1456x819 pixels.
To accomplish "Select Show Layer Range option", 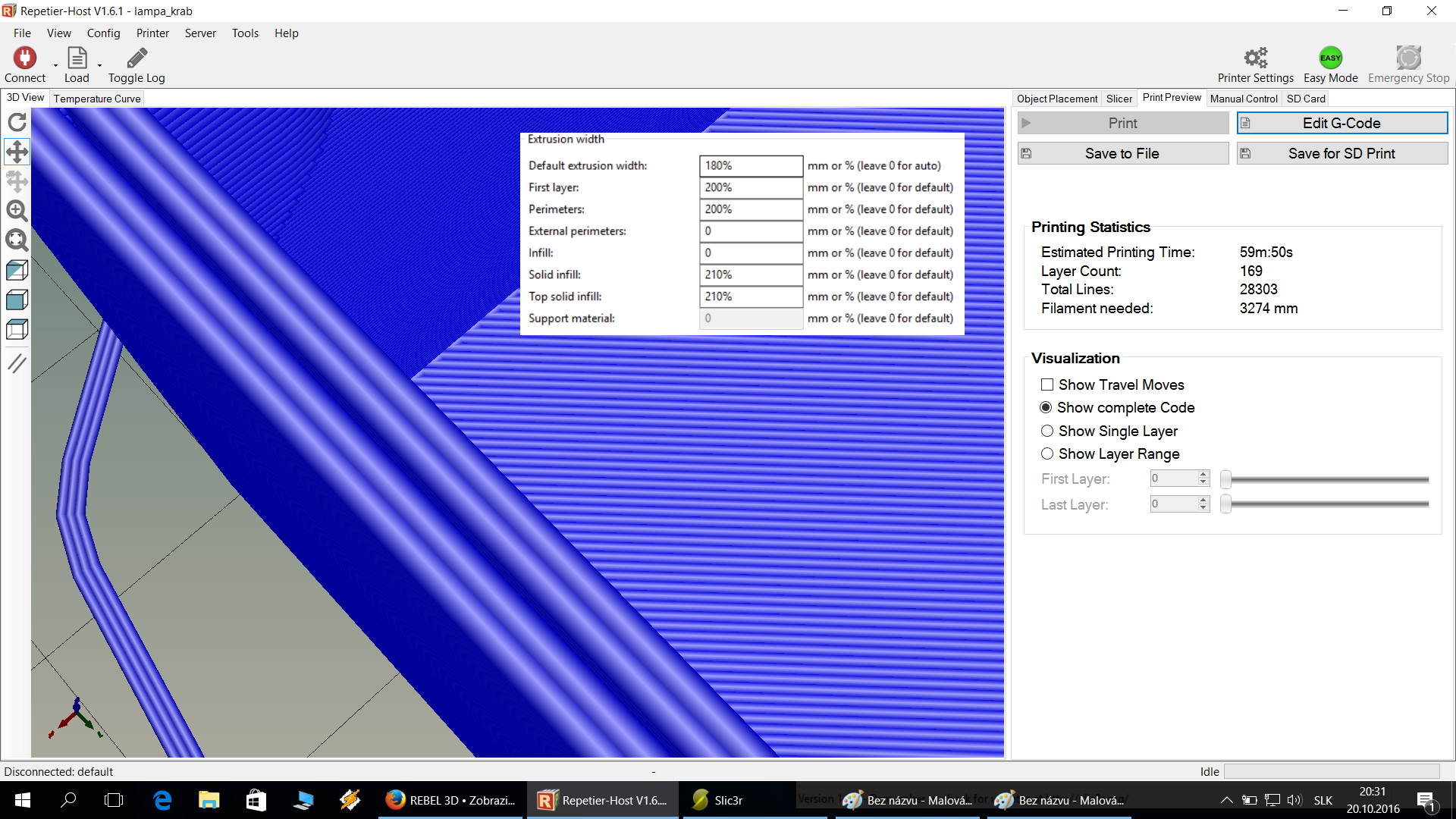I will (x=1047, y=453).
